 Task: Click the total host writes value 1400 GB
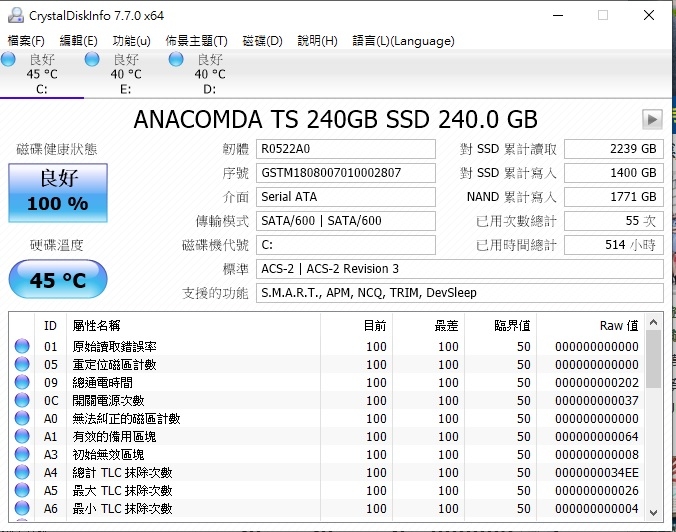pos(614,173)
